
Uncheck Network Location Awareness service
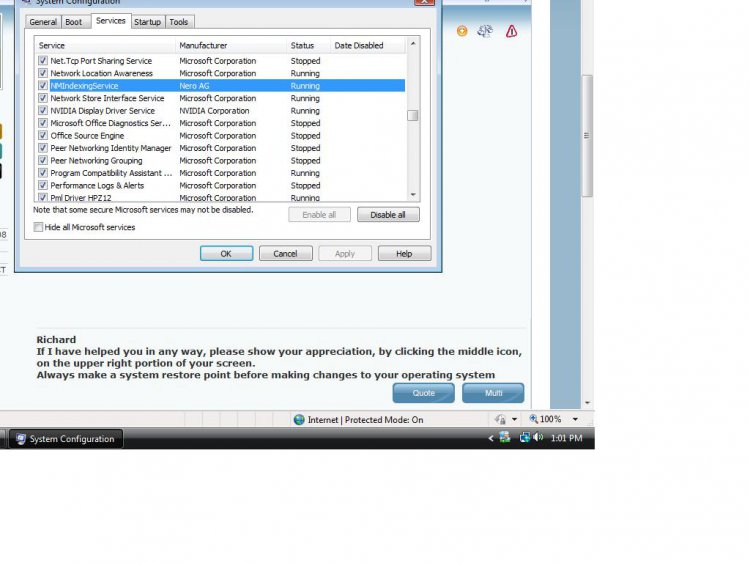(x=43, y=73)
